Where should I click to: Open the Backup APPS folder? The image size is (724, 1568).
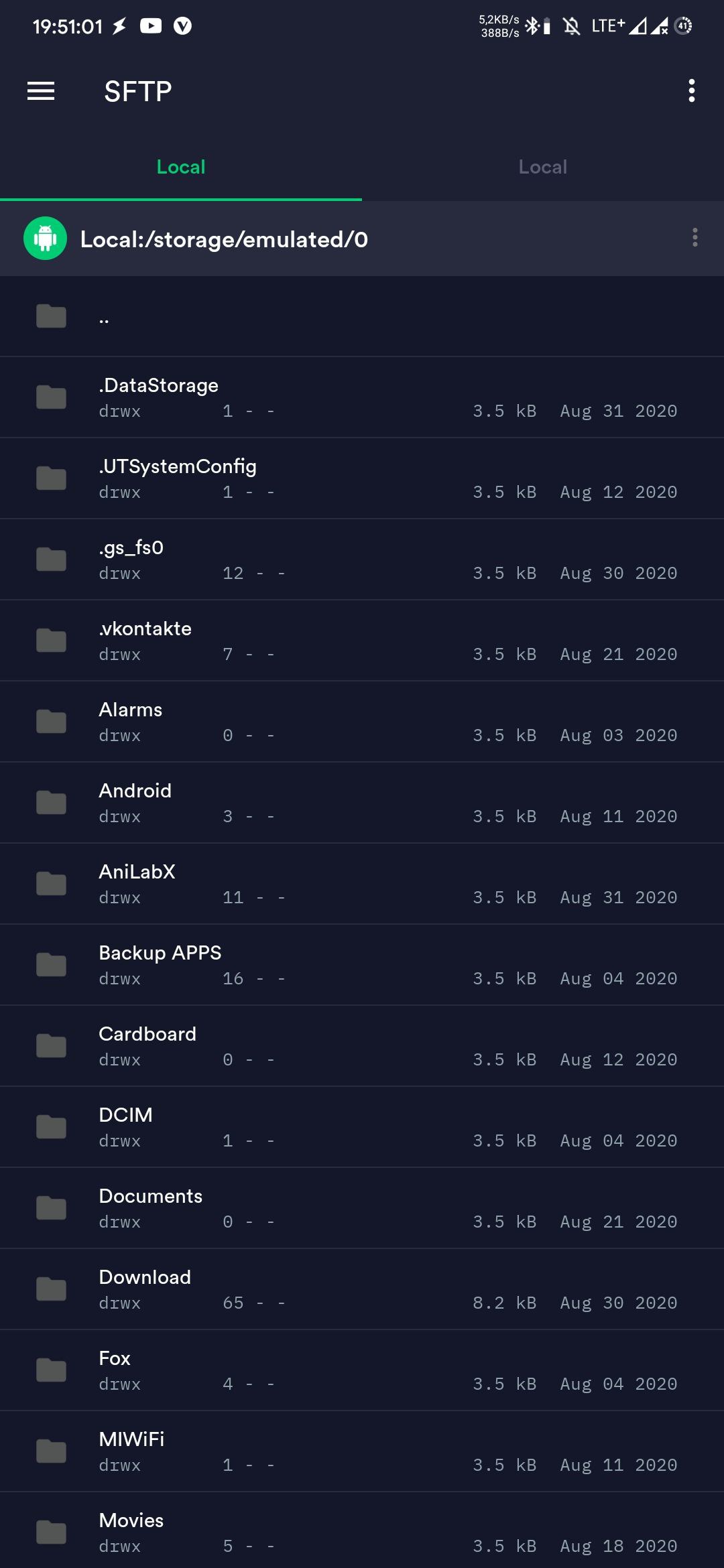click(x=362, y=965)
